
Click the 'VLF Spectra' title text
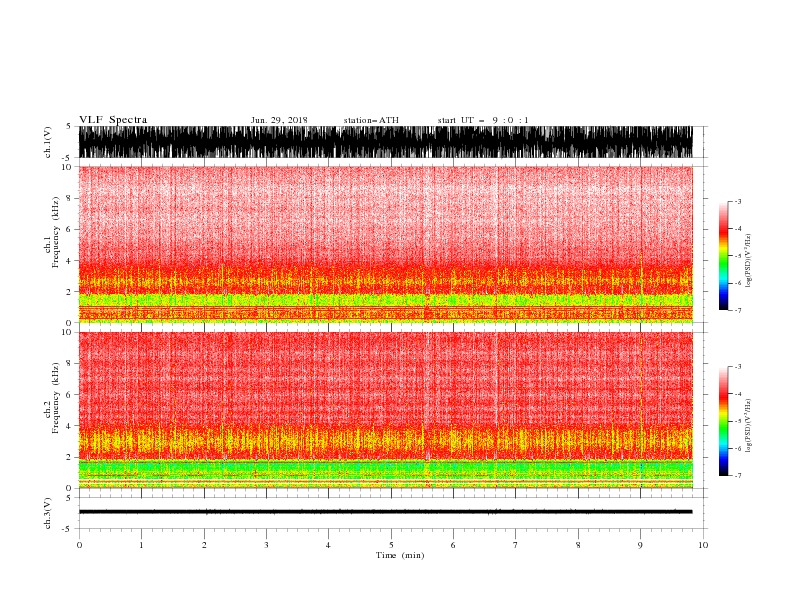[113, 120]
